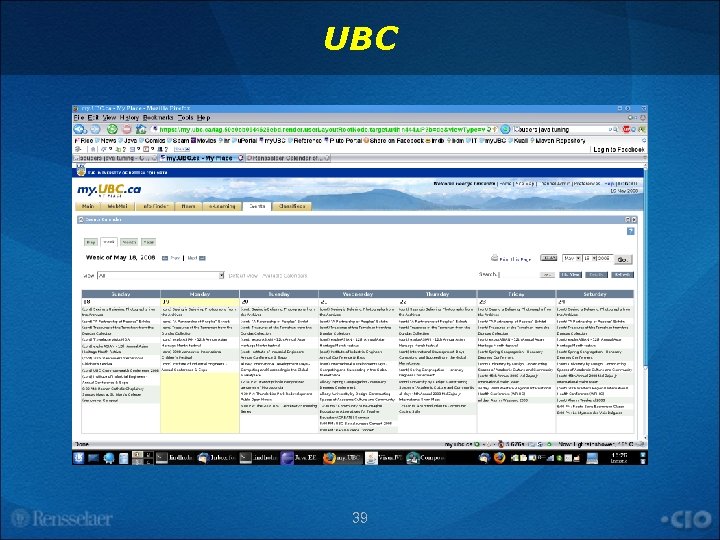The image size is (720, 540).
Task: Click the Firefox icon in system tray
Action: click(x=499, y=458)
